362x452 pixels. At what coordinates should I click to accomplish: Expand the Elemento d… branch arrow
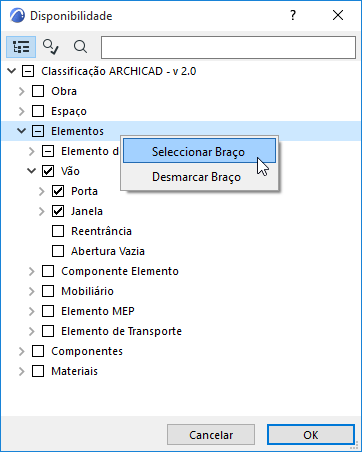click(x=32, y=151)
